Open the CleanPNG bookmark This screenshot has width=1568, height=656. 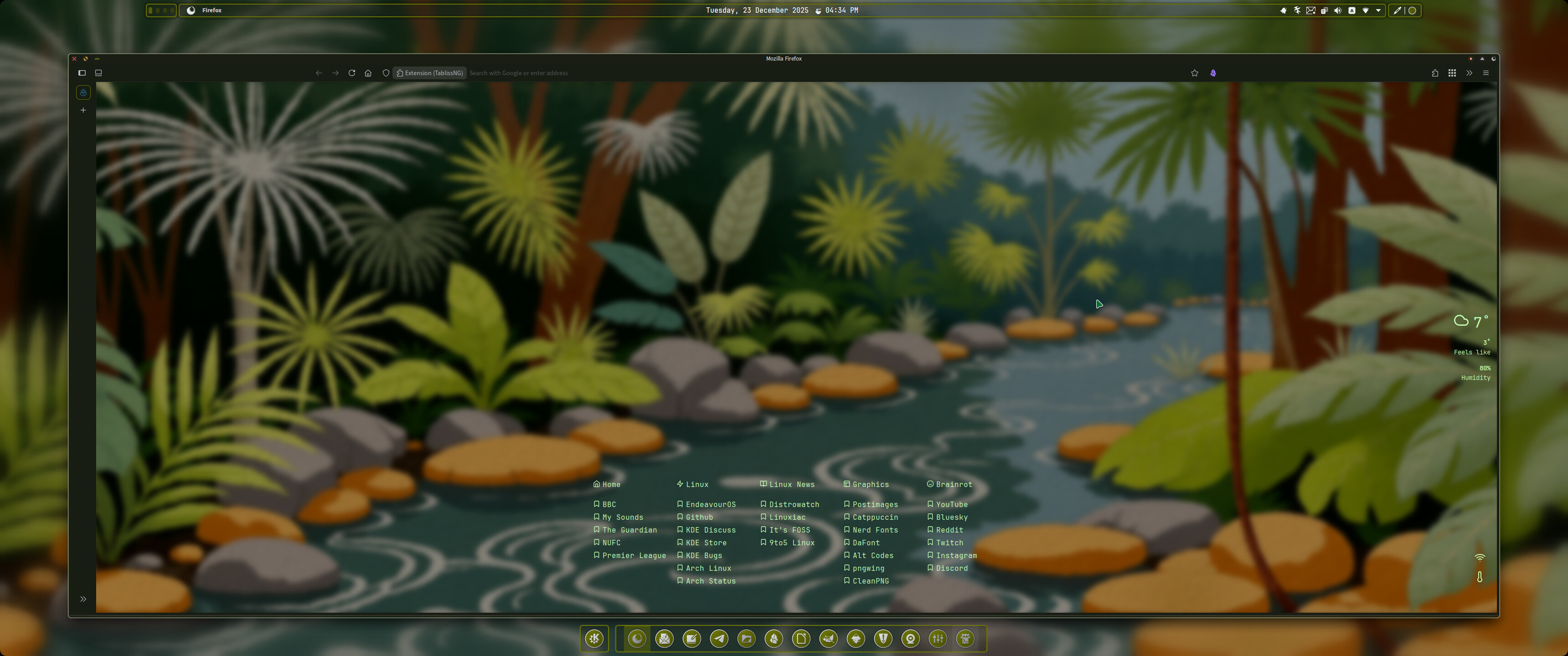(866, 581)
